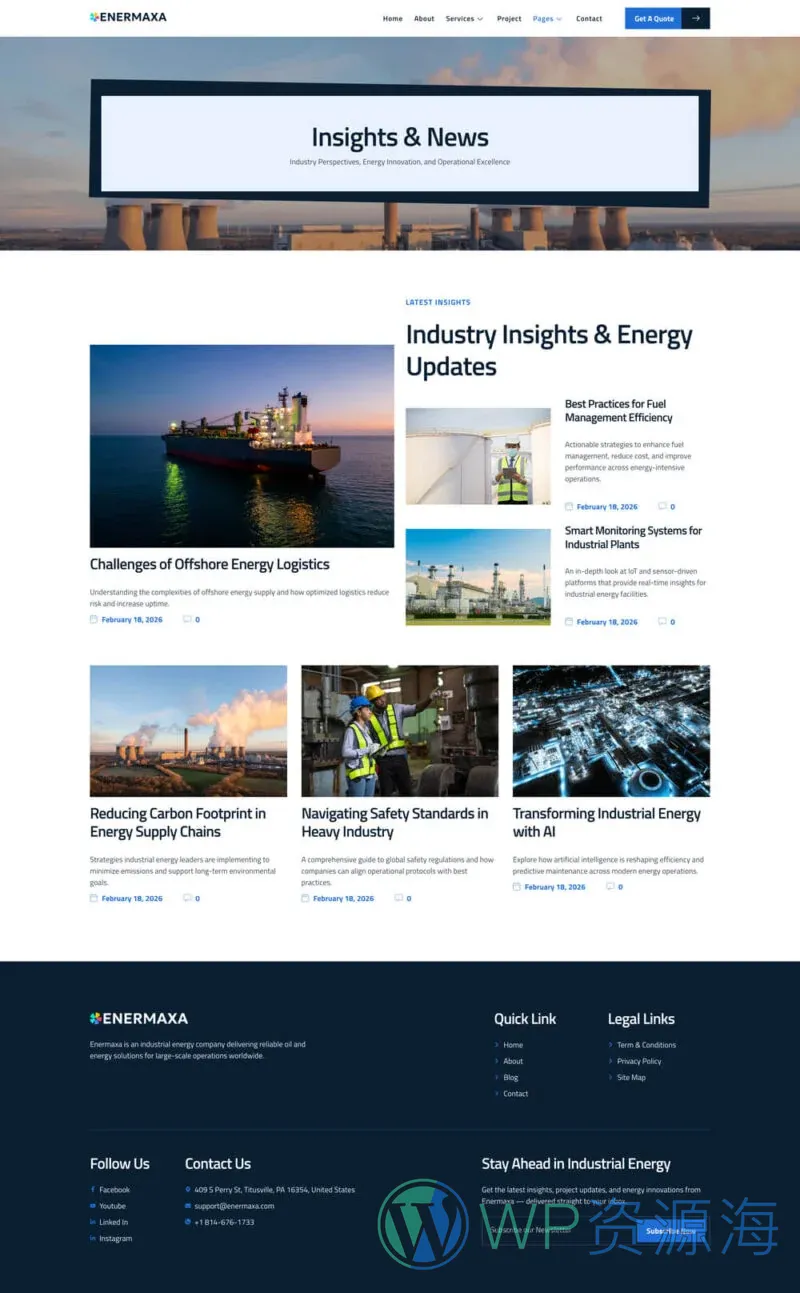Screen dimensions: 800x1293
Task: Open Reducing Carbon Footprint in Energy Supply Chains
Action: tap(178, 822)
